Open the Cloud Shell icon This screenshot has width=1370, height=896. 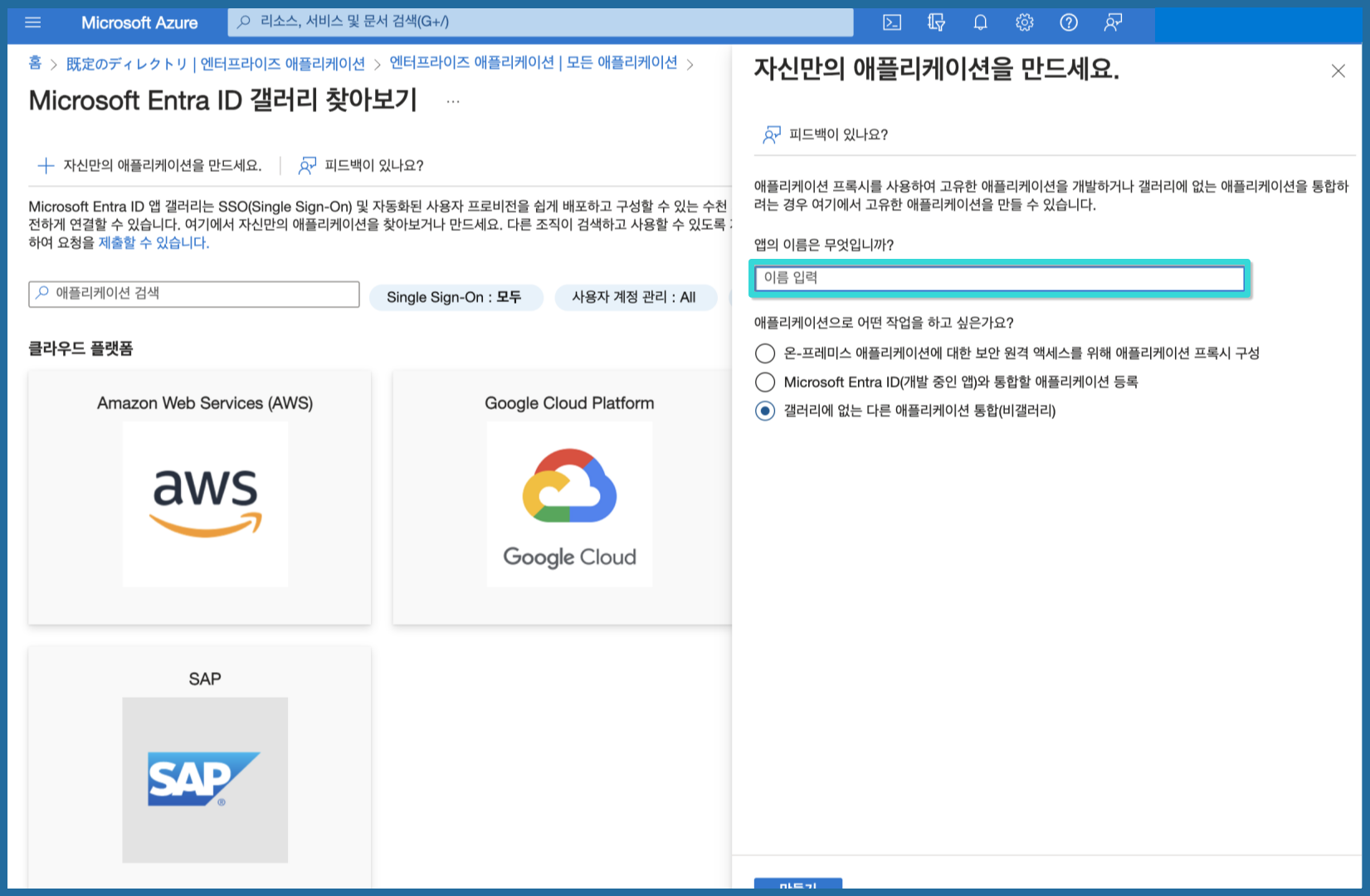point(892,22)
